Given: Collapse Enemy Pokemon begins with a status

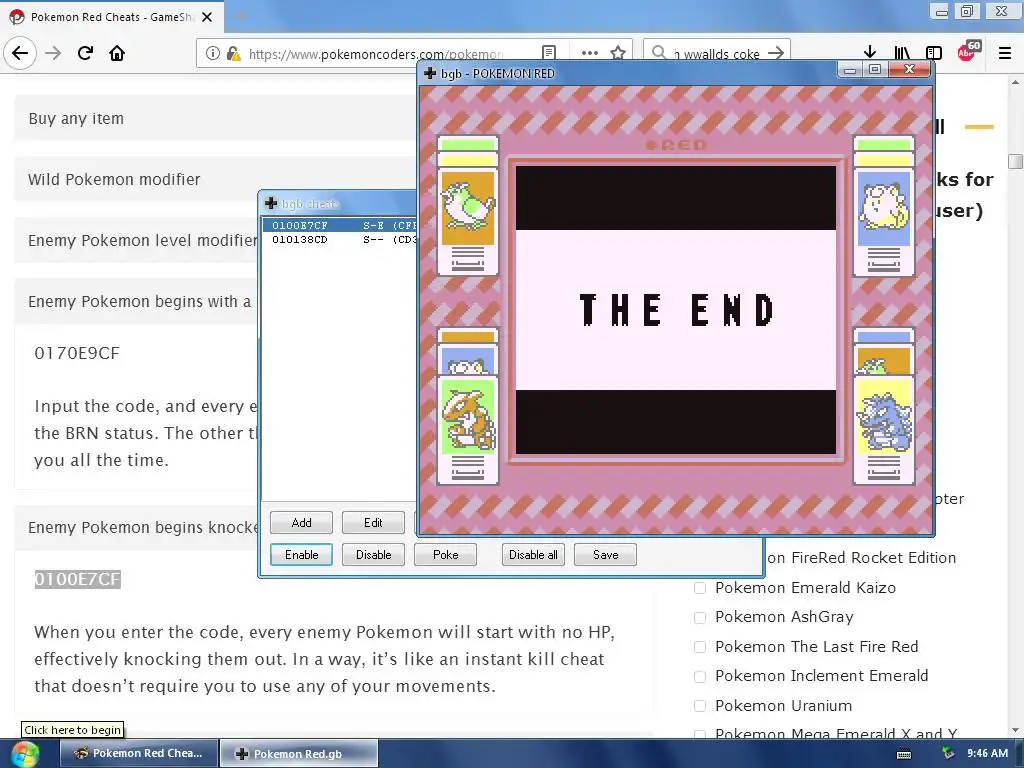Looking at the screenshot, I should [137, 301].
